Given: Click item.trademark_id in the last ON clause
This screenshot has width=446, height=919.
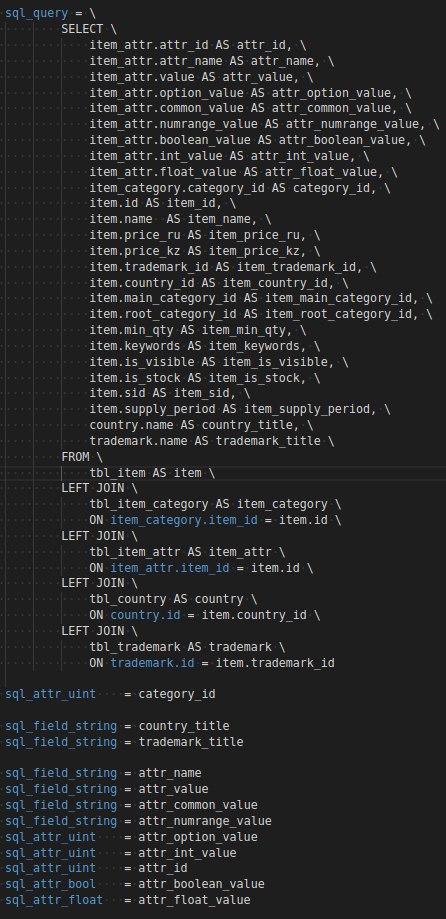Looking at the screenshot, I should (275, 662).
